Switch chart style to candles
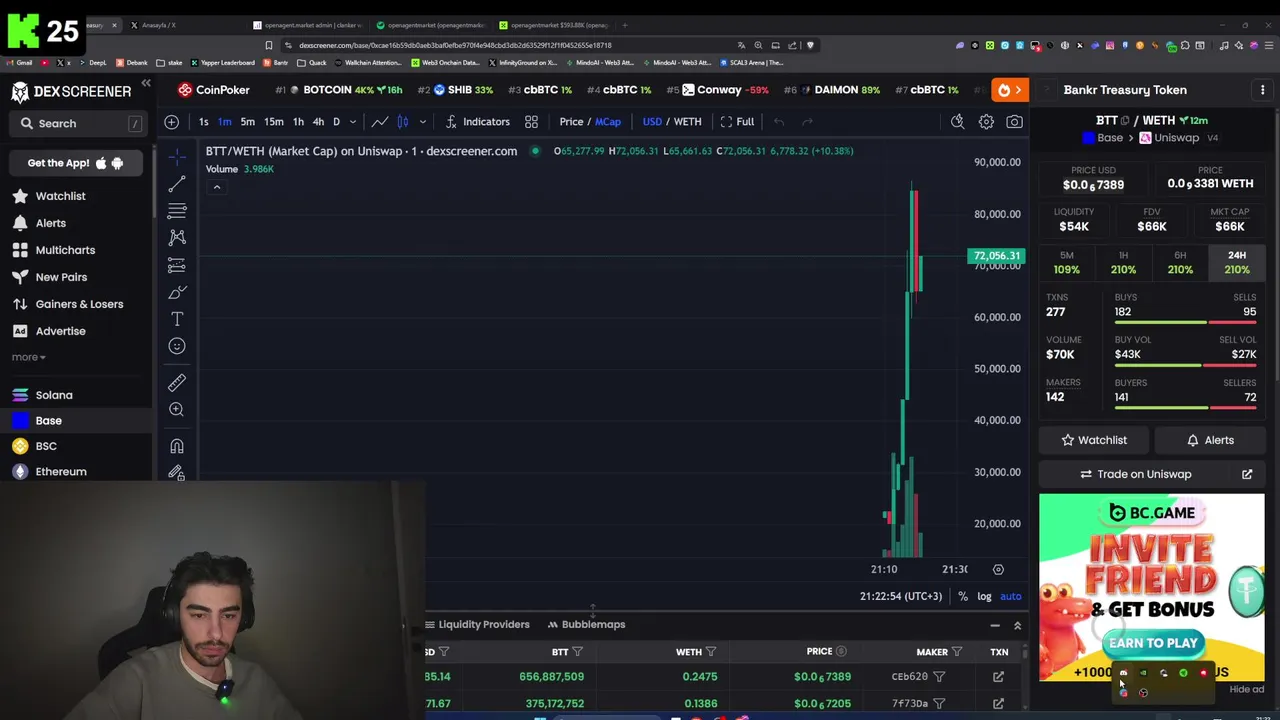The width and height of the screenshot is (1280, 720). 403,122
